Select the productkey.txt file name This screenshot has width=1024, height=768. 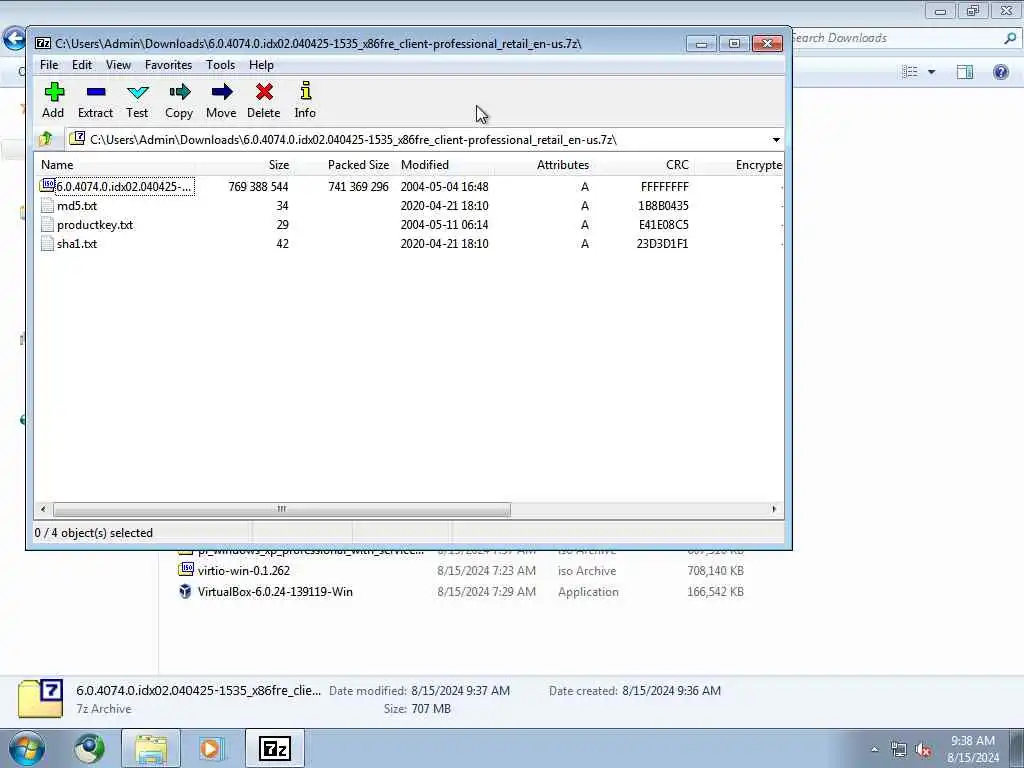point(95,225)
